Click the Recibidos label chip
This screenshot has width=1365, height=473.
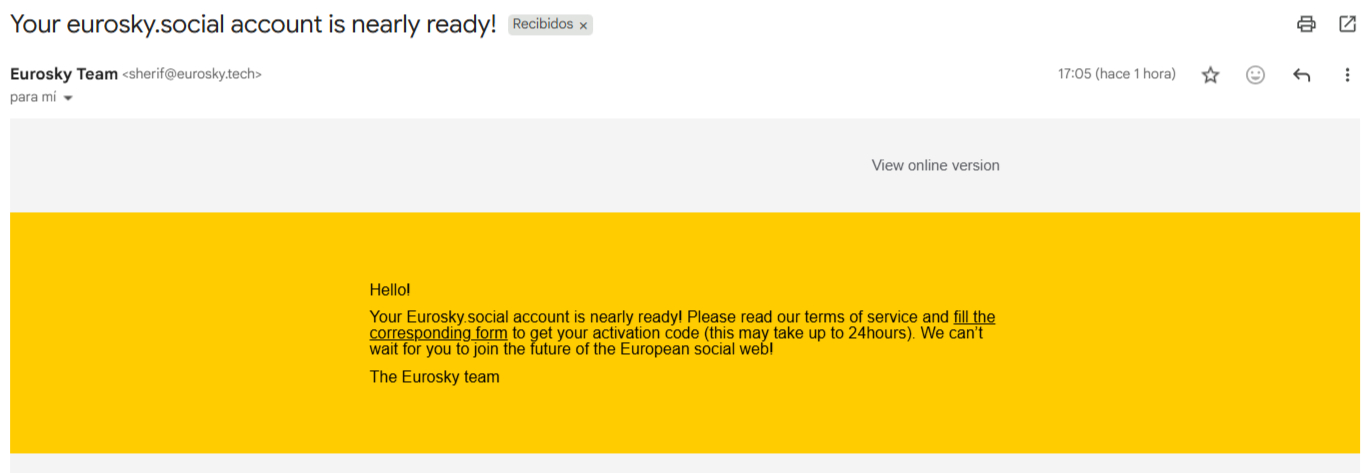pyautogui.click(x=540, y=24)
